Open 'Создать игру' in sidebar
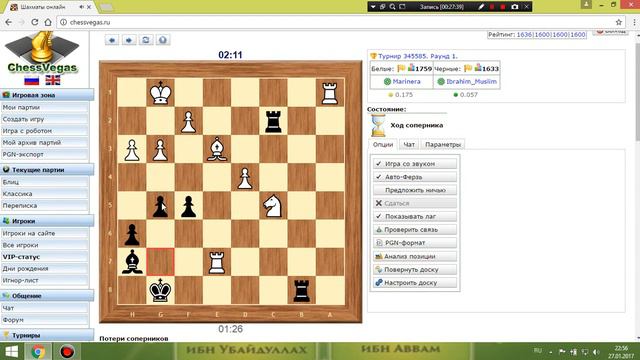Screen dimensions: 640x360 44,119
